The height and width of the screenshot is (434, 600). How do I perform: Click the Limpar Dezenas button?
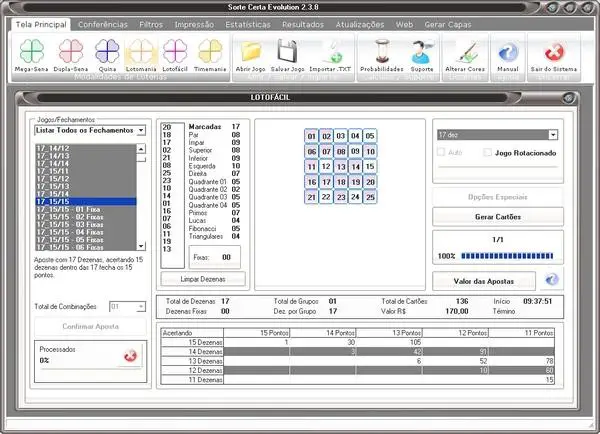coord(203,279)
